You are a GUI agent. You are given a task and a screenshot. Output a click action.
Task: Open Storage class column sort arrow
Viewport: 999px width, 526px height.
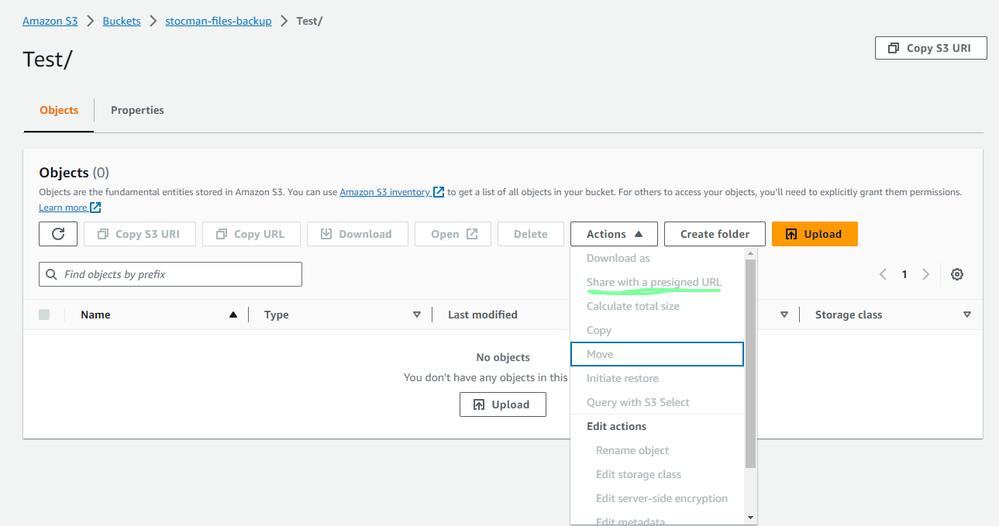(967, 315)
